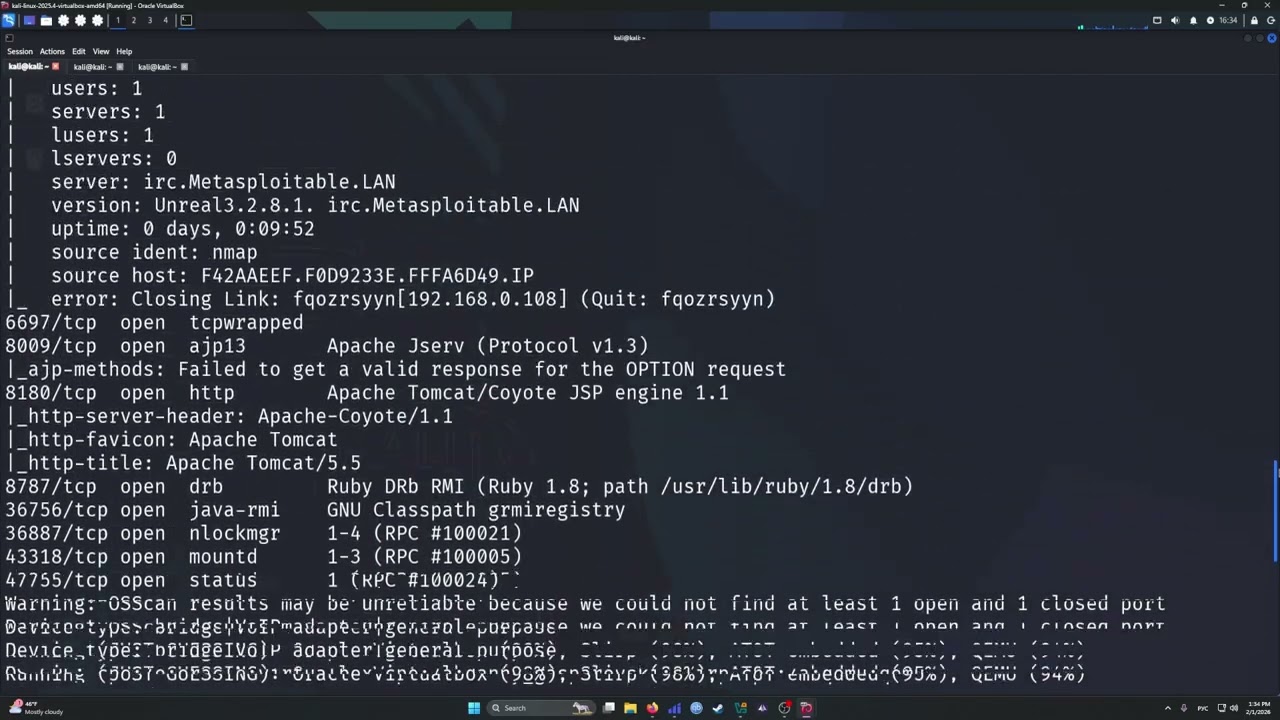Click the Kali panel clock 16:34
The width and height of the screenshot is (1280, 720).
click(x=1228, y=20)
